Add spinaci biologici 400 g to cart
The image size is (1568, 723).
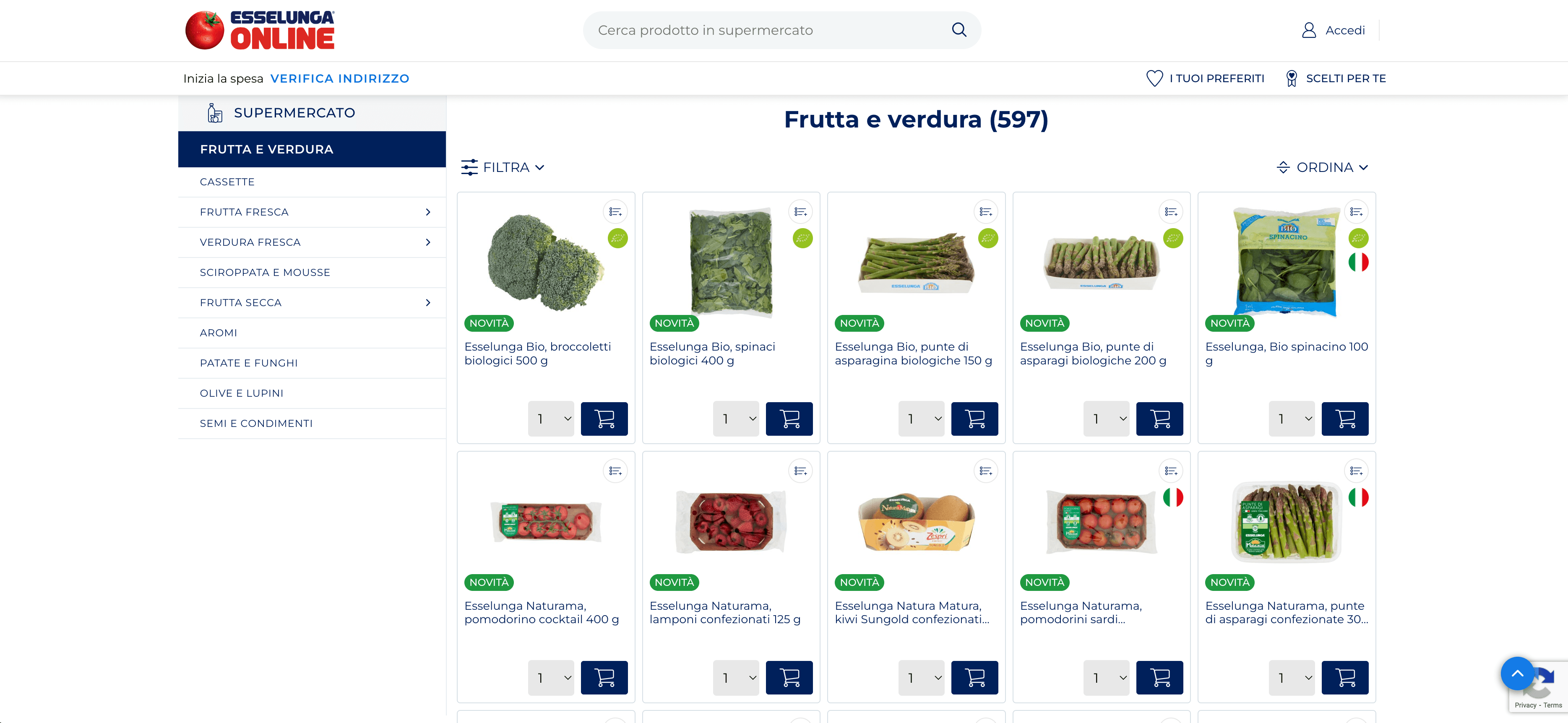(789, 419)
